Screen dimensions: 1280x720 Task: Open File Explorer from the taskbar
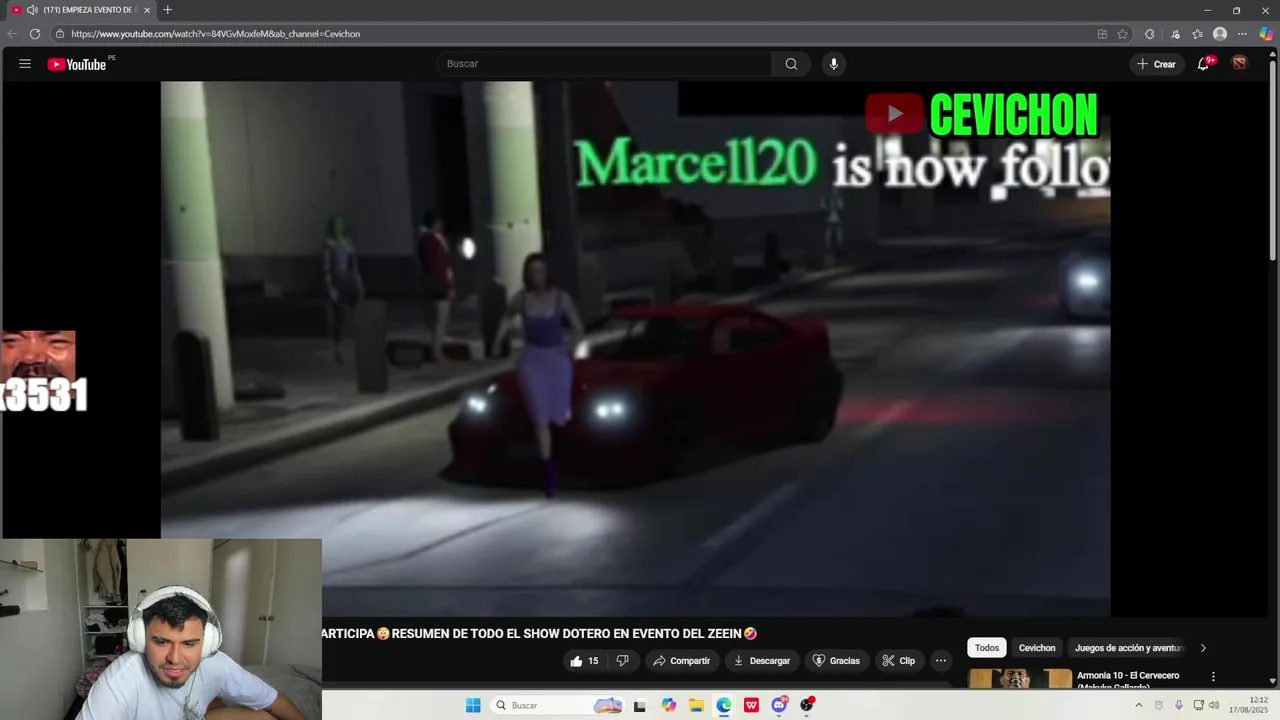[x=696, y=705]
